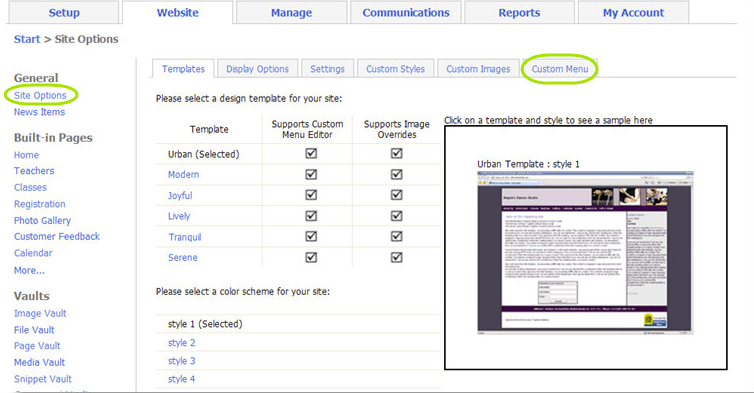Screen dimensions: 754x393
Task: Open the My Account tab
Action: 633,13
